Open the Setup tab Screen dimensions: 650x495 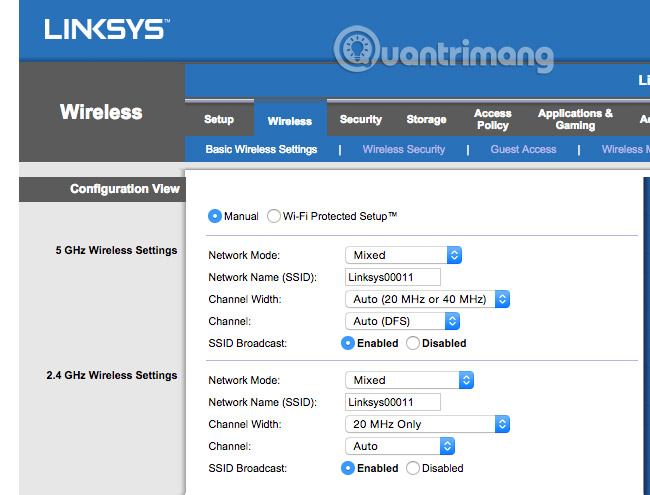219,119
